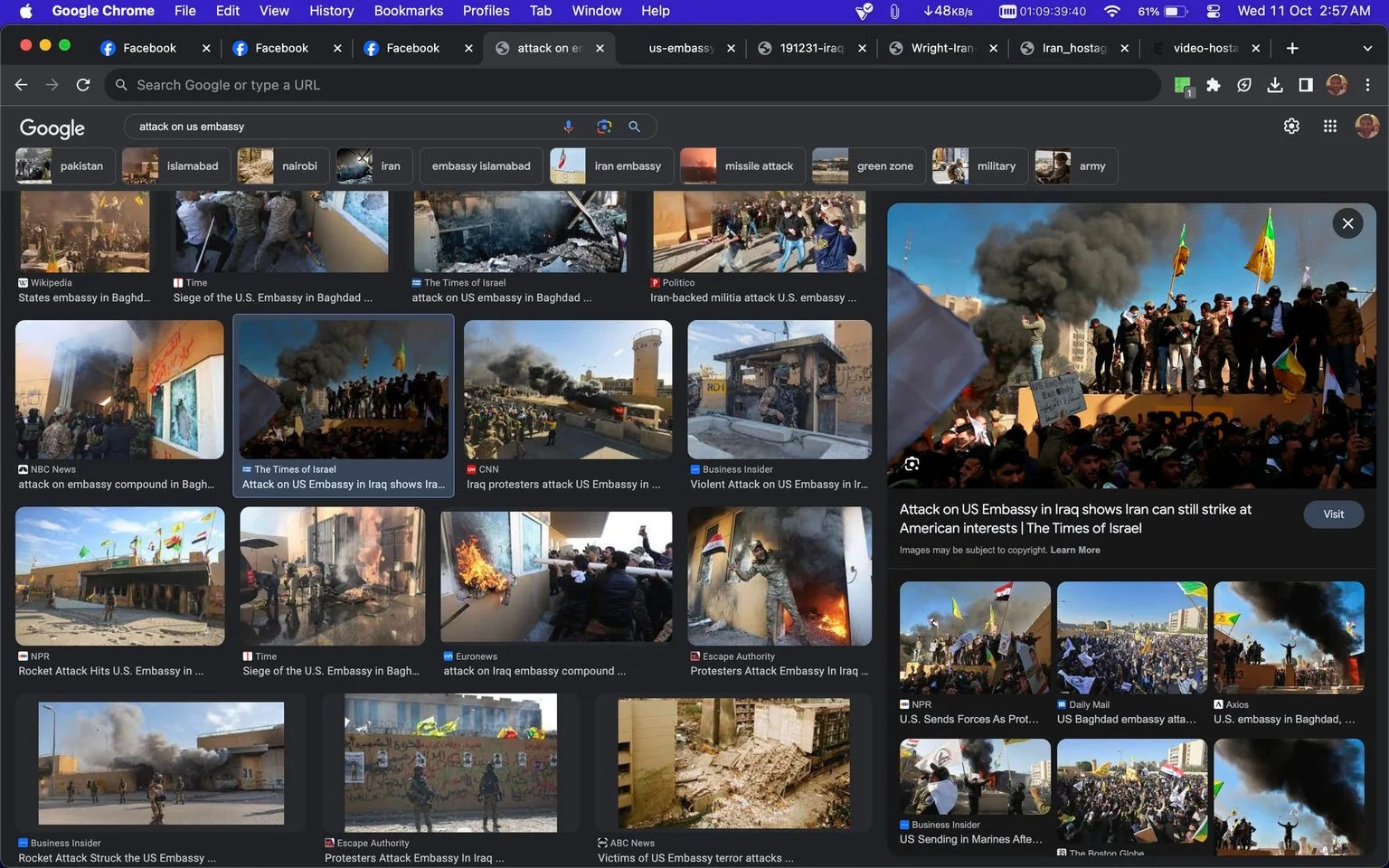1389x868 pixels.
Task: Start voice search with microphone icon
Action: 569,127
